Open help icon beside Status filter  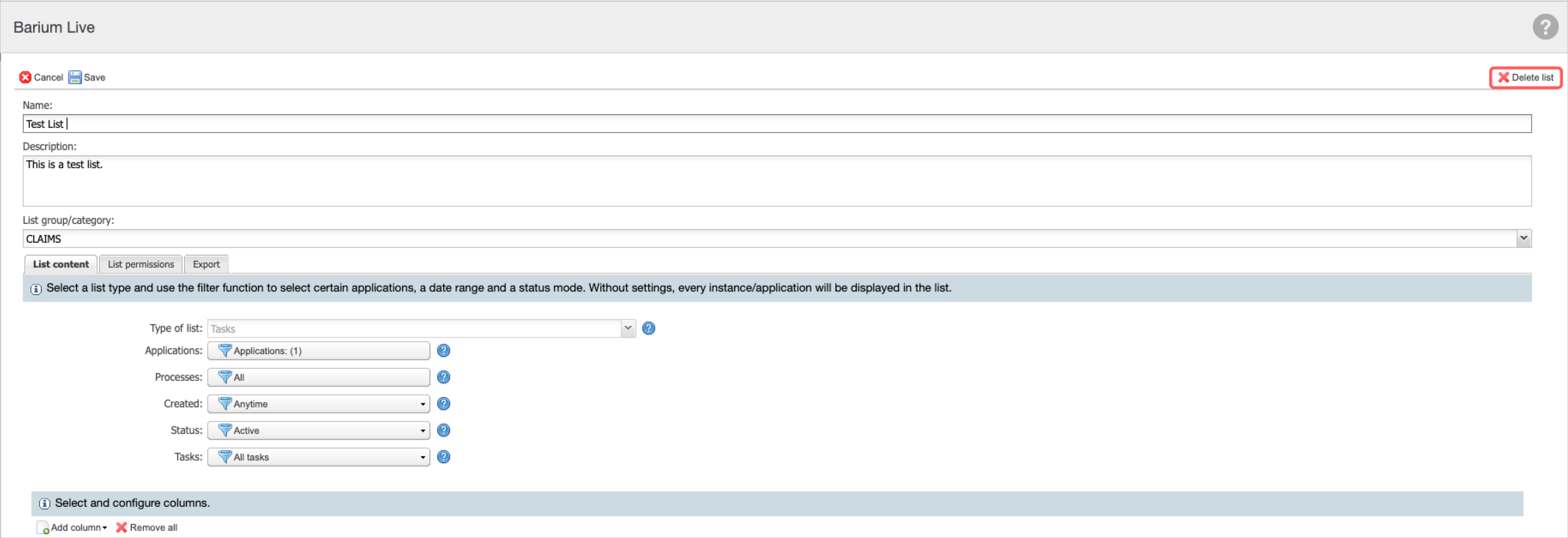click(x=443, y=430)
